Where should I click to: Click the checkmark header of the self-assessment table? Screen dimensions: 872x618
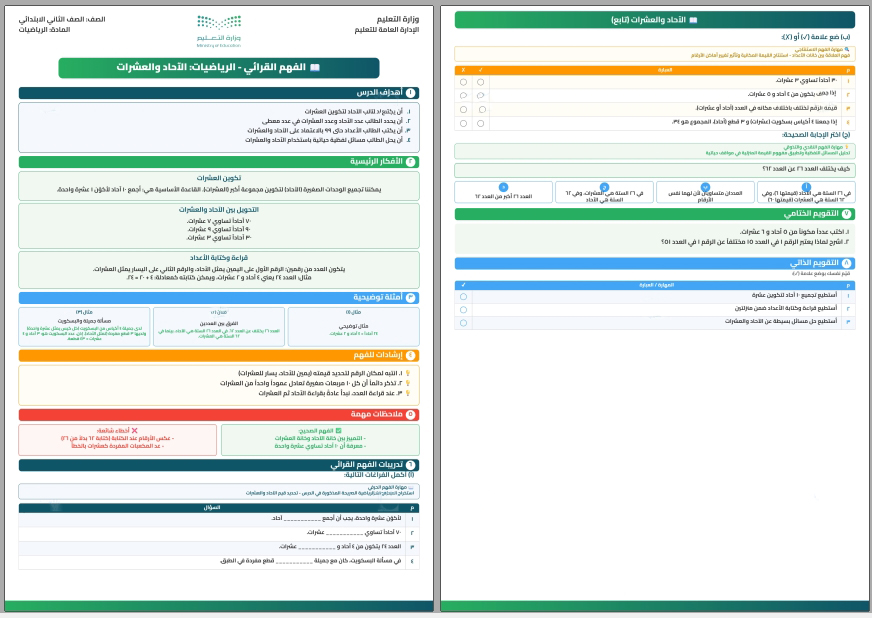463,285
